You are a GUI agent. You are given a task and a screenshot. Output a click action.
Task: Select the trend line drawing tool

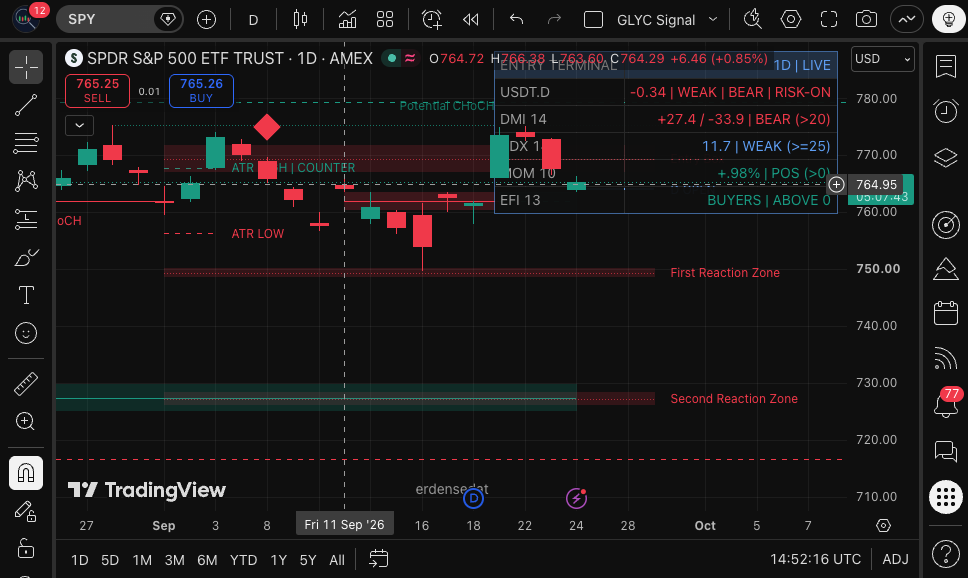(26, 106)
